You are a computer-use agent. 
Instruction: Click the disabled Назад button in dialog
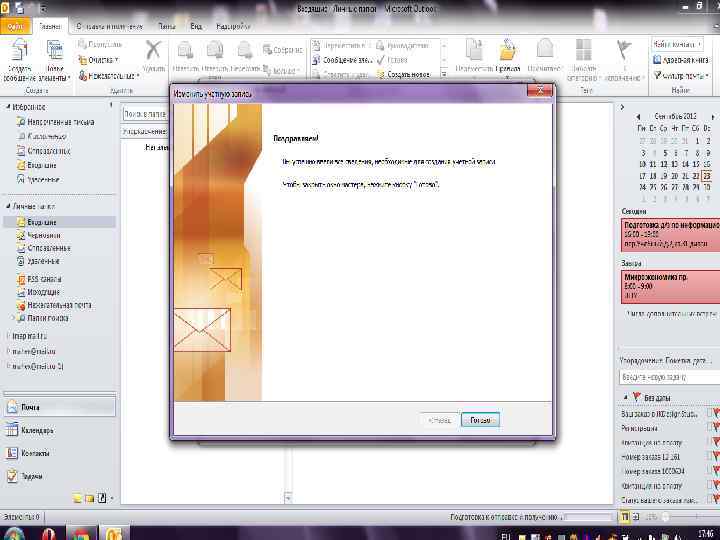439,420
